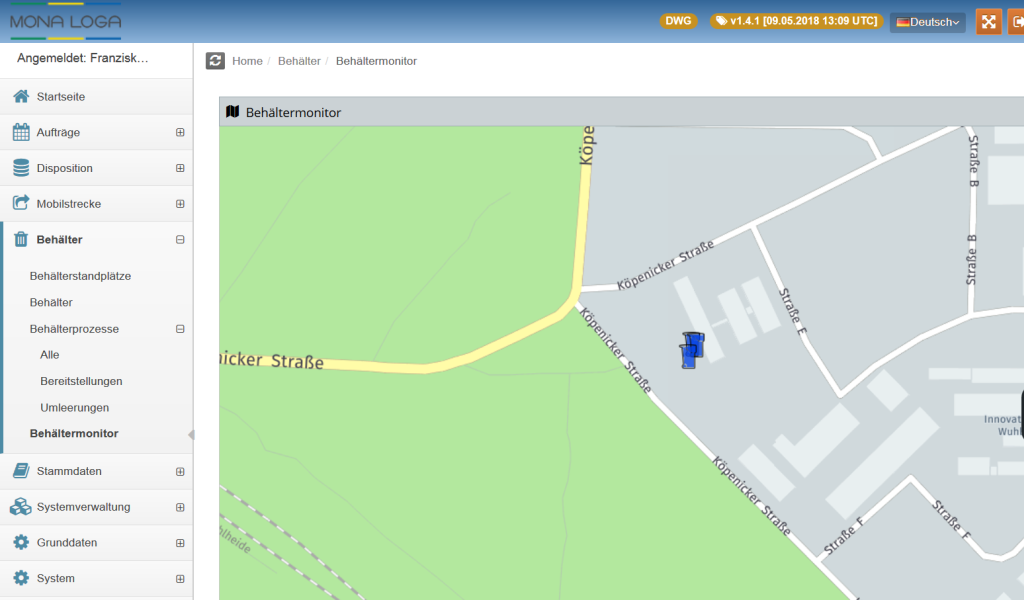The image size is (1024, 600).
Task: Click Behälter breadcrumb link
Action: point(299,61)
